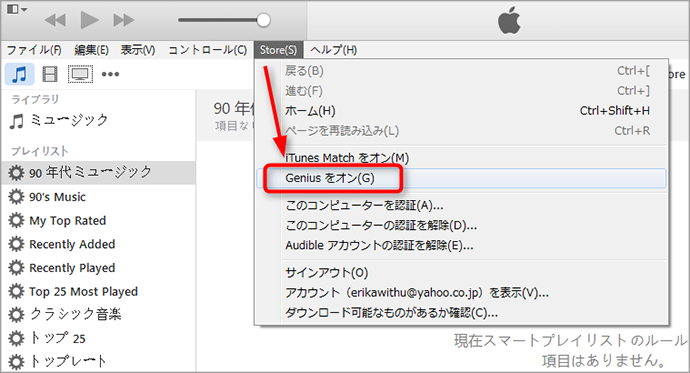This screenshot has height=373, width=690.
Task: Choose ダウンロード可能なものがあるか確認(C)...
Action: point(461,313)
